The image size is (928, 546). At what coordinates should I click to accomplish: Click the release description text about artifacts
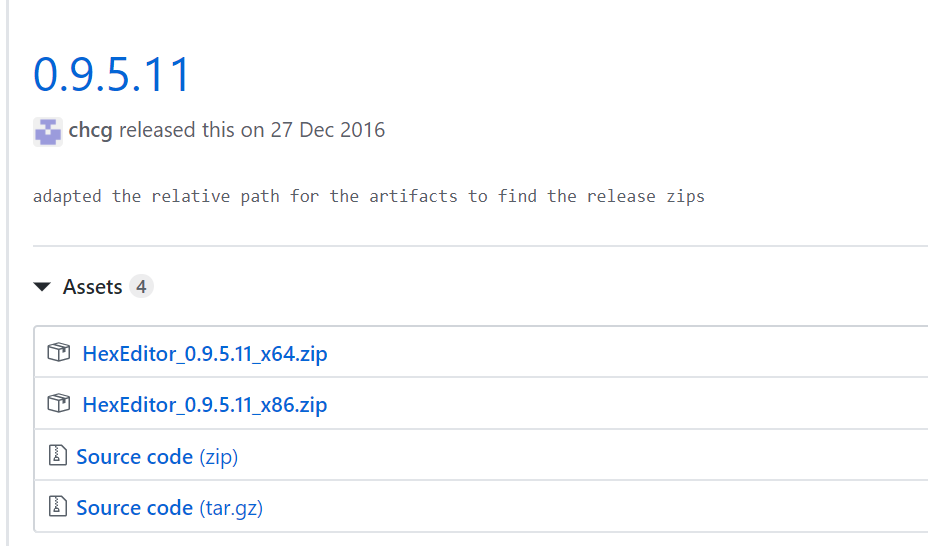click(369, 196)
